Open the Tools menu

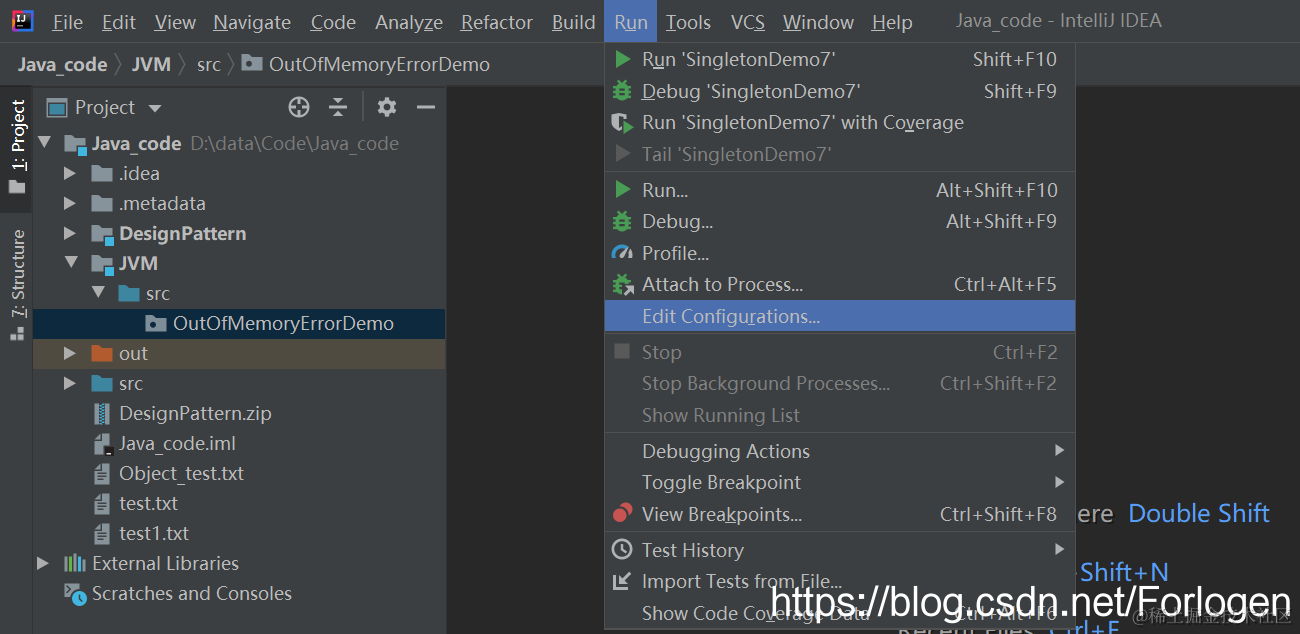point(688,22)
